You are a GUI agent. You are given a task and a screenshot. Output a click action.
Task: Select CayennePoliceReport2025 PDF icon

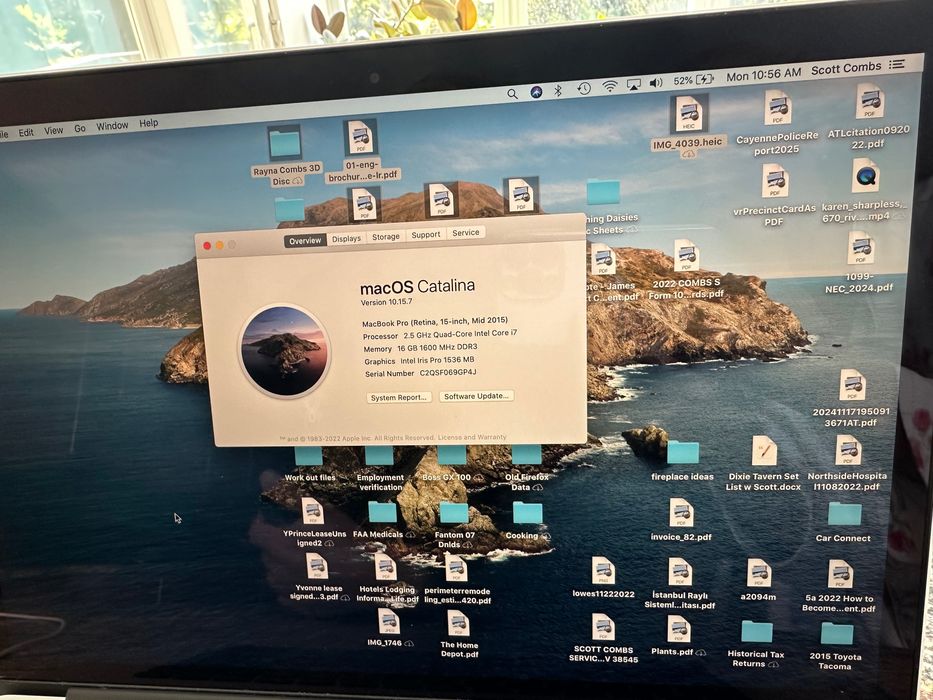(x=777, y=108)
